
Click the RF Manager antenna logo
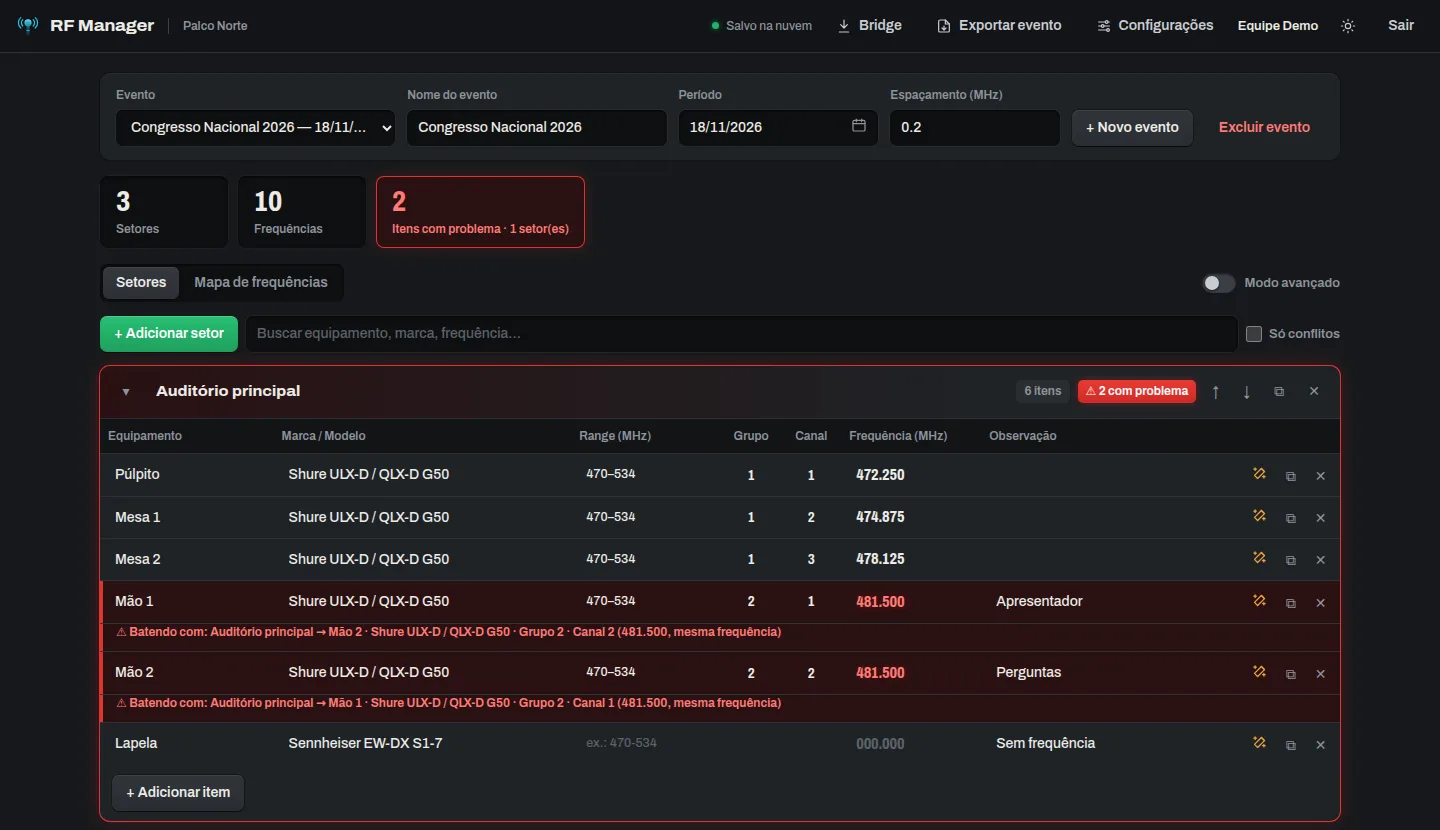(x=28, y=25)
